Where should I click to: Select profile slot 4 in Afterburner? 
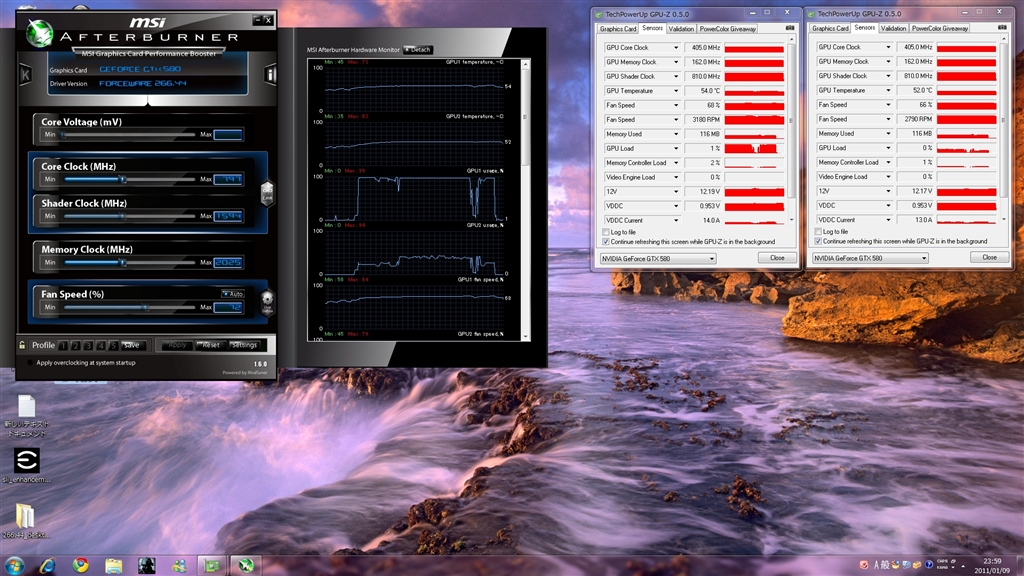[101, 345]
